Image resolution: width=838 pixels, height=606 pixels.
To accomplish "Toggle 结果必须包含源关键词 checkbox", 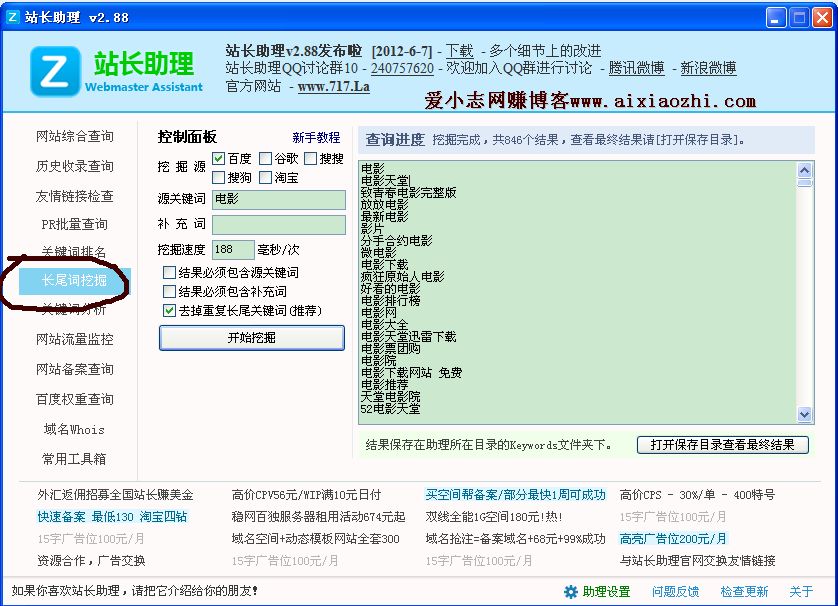I will [169, 273].
